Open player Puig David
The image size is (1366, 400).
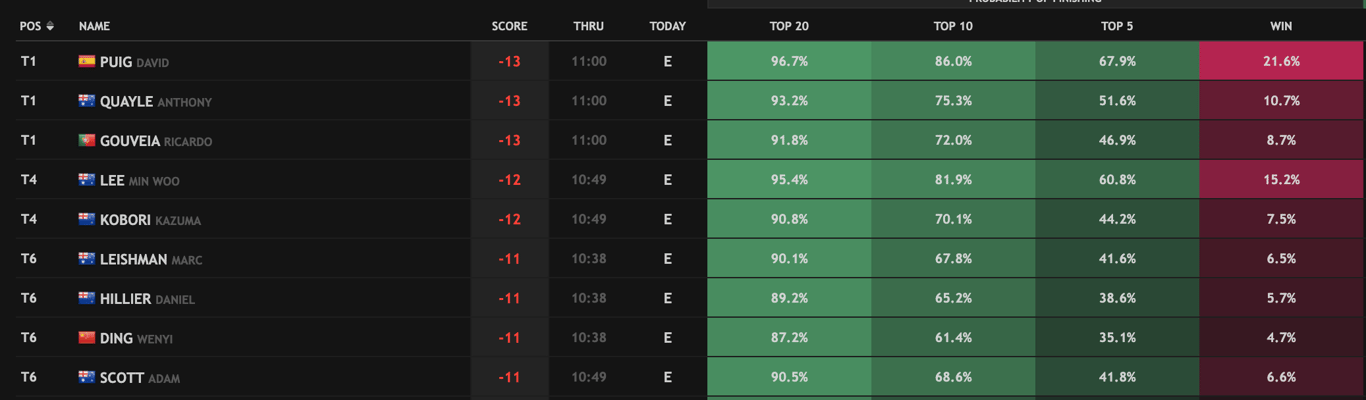coord(134,62)
